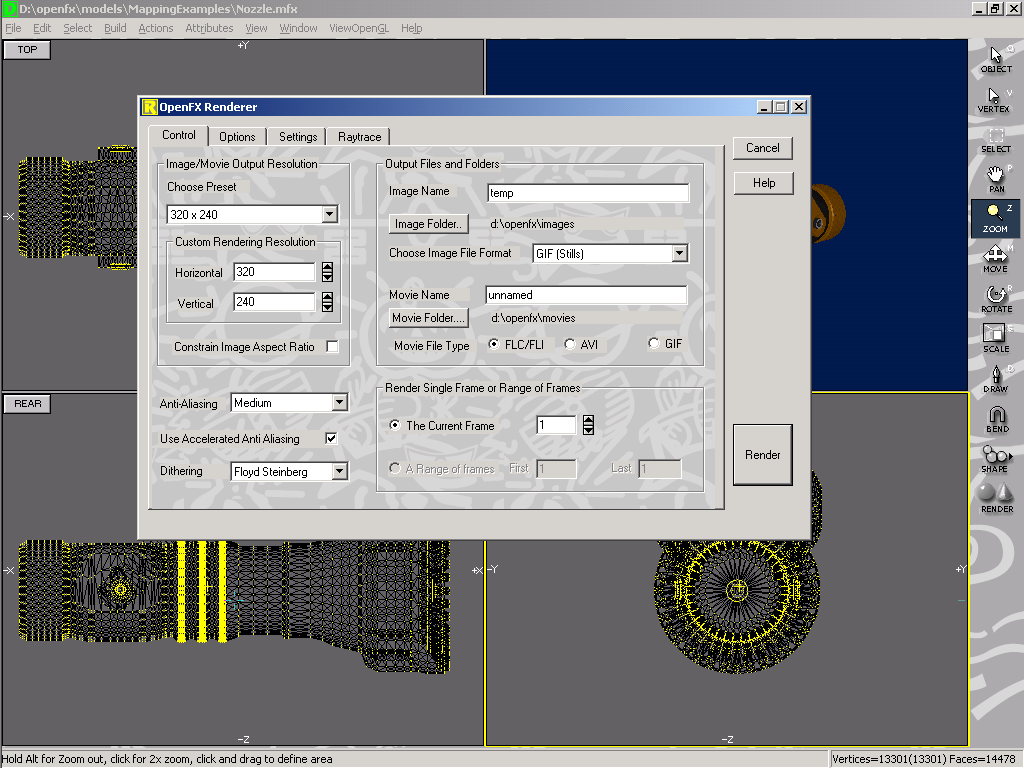The height and width of the screenshot is (768, 1024).
Task: Choose A Range of frames option
Action: (x=394, y=468)
